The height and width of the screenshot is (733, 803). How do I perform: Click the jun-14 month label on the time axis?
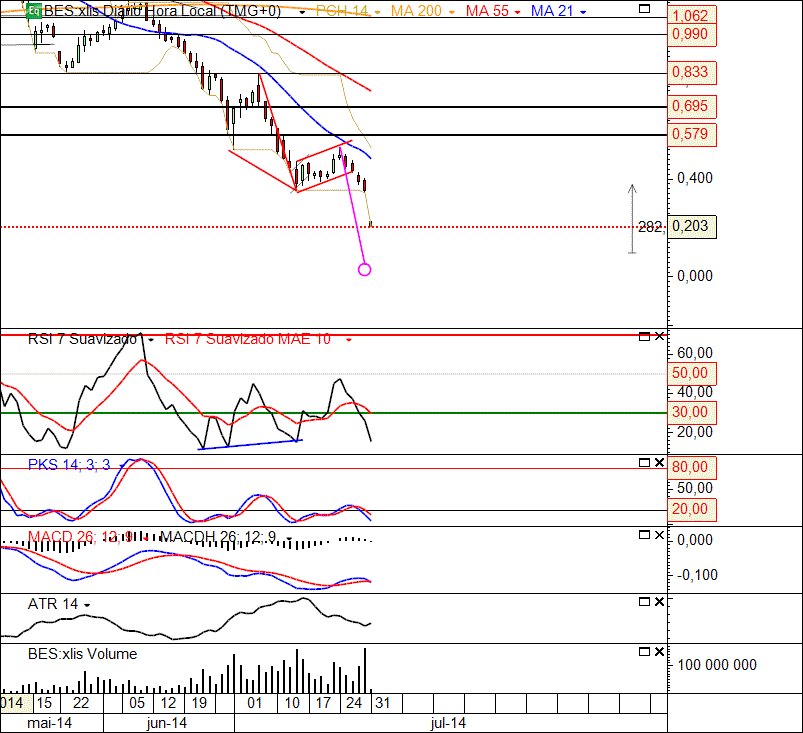pos(167,723)
